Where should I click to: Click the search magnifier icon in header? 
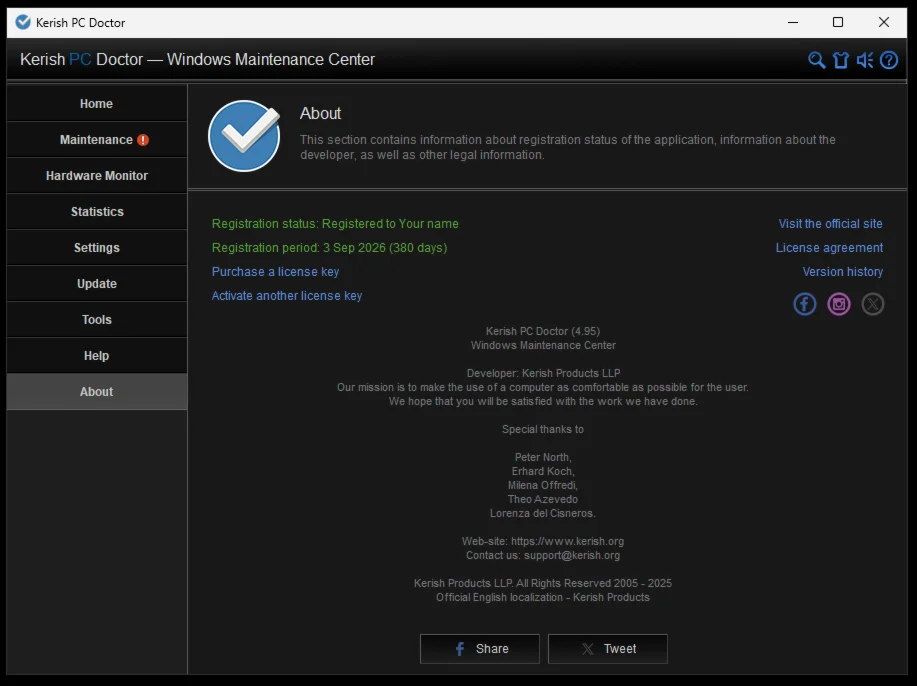(x=816, y=60)
